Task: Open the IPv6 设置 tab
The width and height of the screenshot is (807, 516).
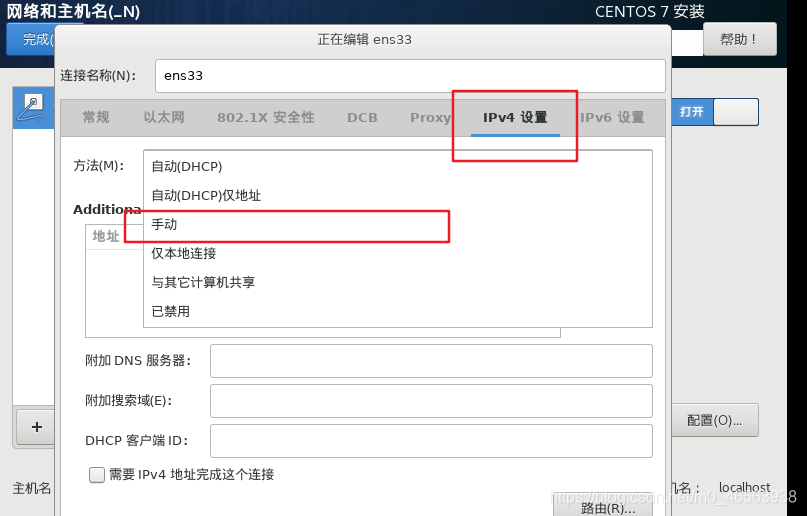Action: (x=612, y=117)
